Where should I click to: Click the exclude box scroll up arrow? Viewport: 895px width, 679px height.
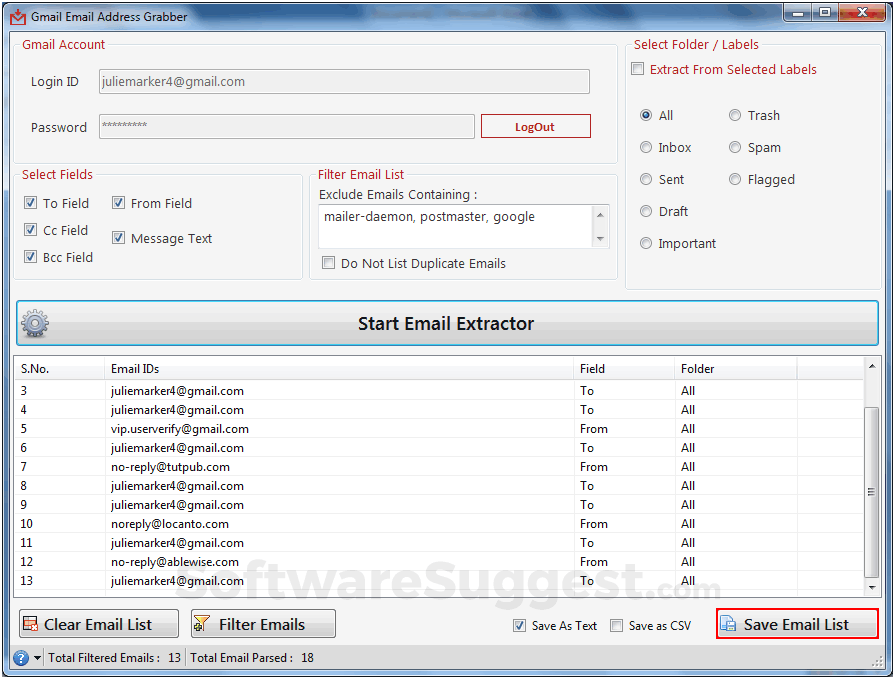tap(600, 215)
